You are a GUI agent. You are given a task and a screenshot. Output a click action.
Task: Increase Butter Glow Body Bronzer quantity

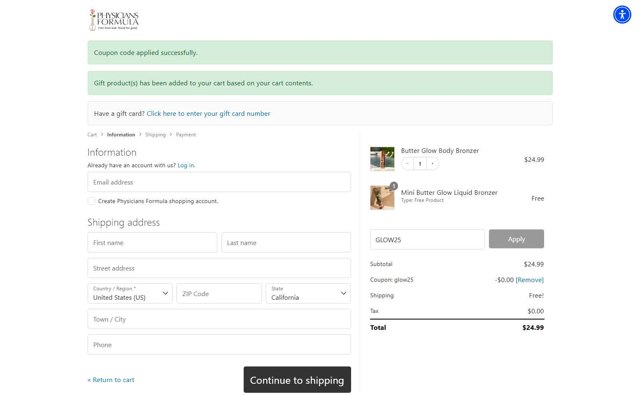pos(432,164)
